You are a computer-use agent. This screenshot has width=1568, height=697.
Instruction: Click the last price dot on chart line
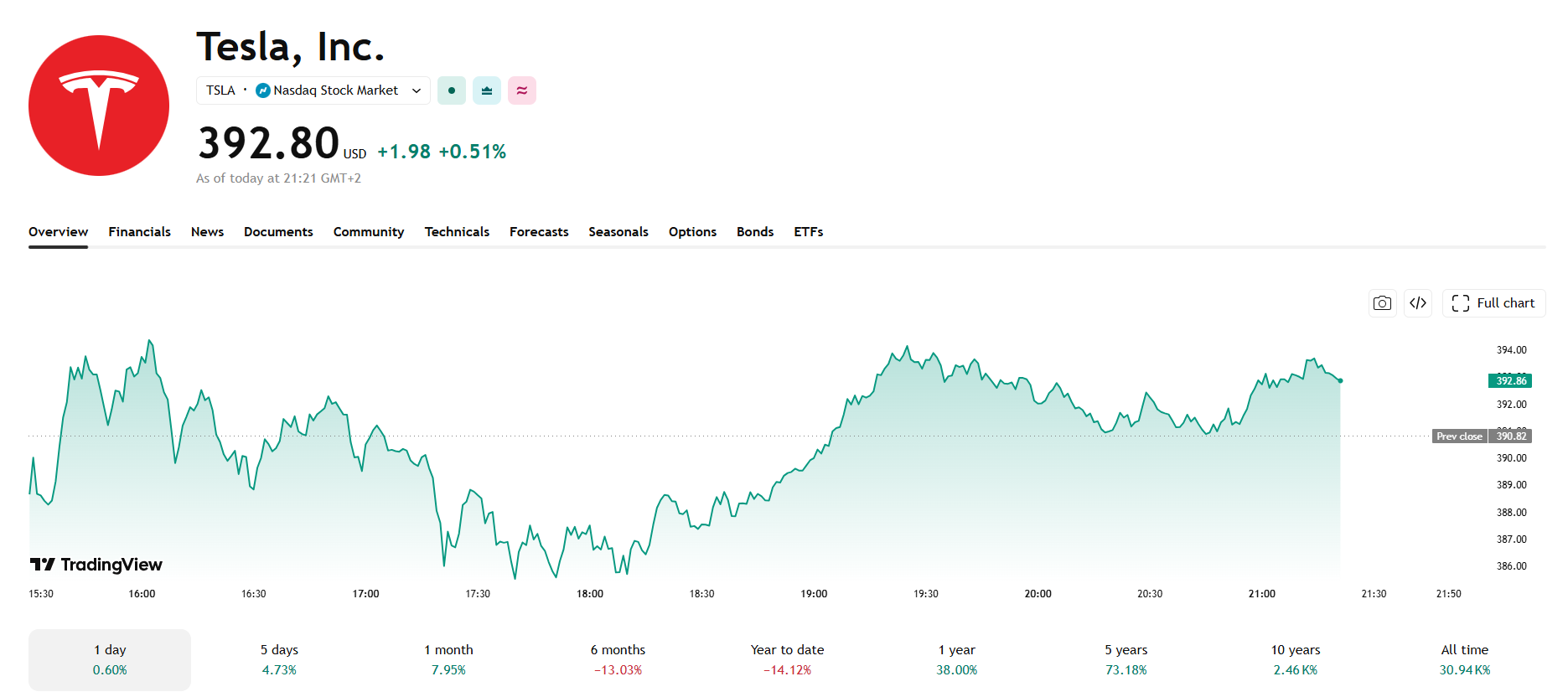click(1340, 381)
